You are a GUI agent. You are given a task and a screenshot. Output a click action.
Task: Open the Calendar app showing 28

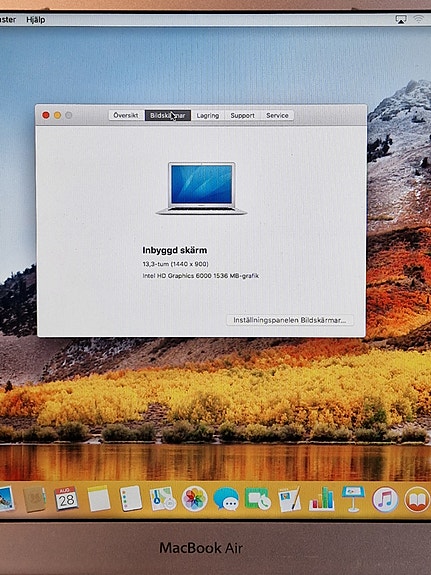tap(66, 498)
